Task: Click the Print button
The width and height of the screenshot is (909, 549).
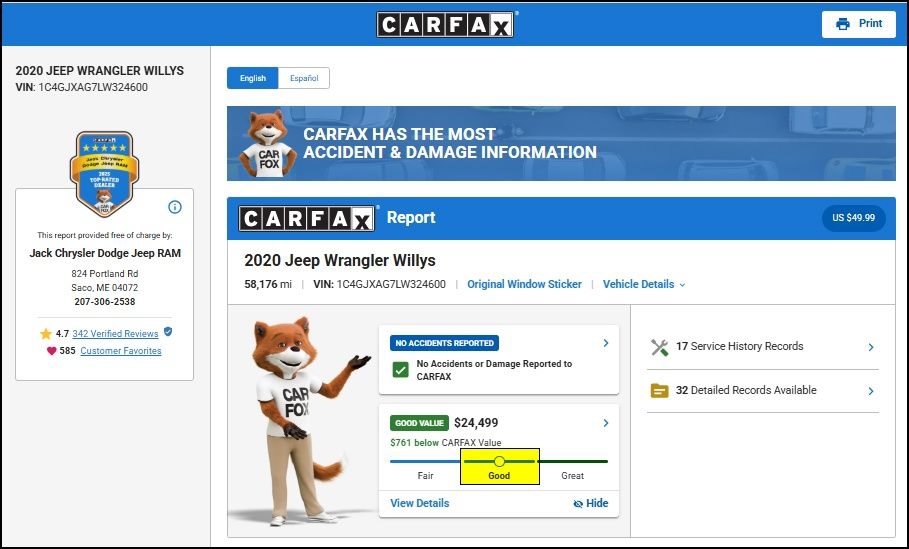Action: [x=859, y=24]
